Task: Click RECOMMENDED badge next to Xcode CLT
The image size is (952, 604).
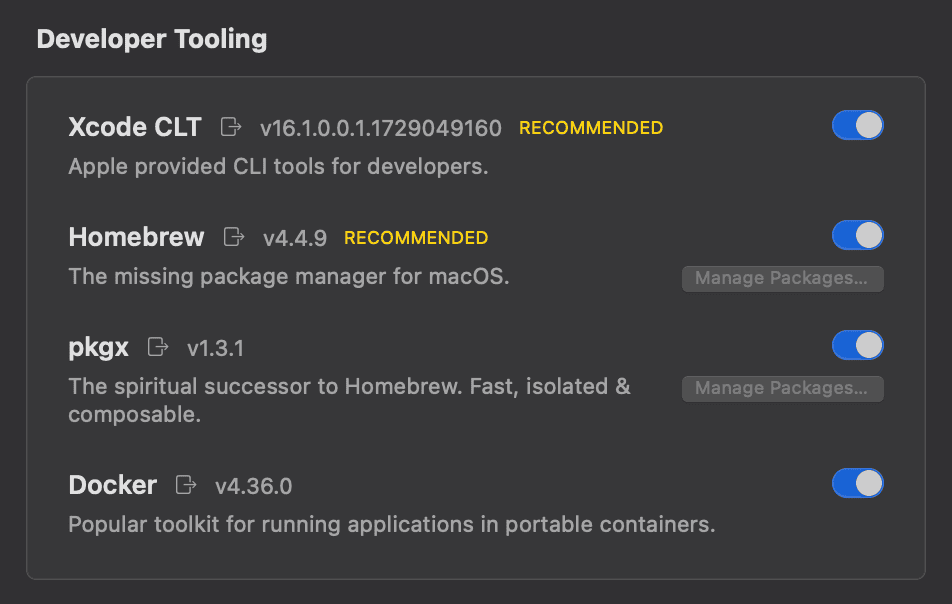Action: (590, 128)
